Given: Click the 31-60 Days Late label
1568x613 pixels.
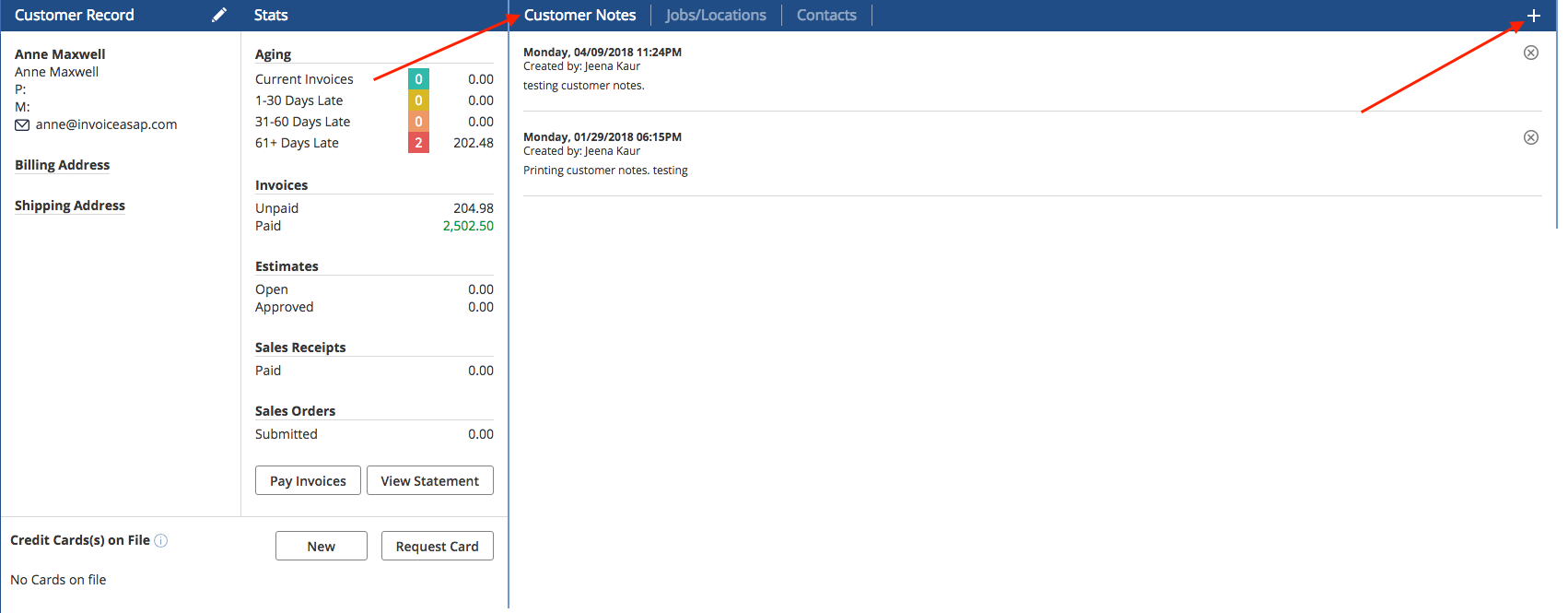Looking at the screenshot, I should 302,122.
